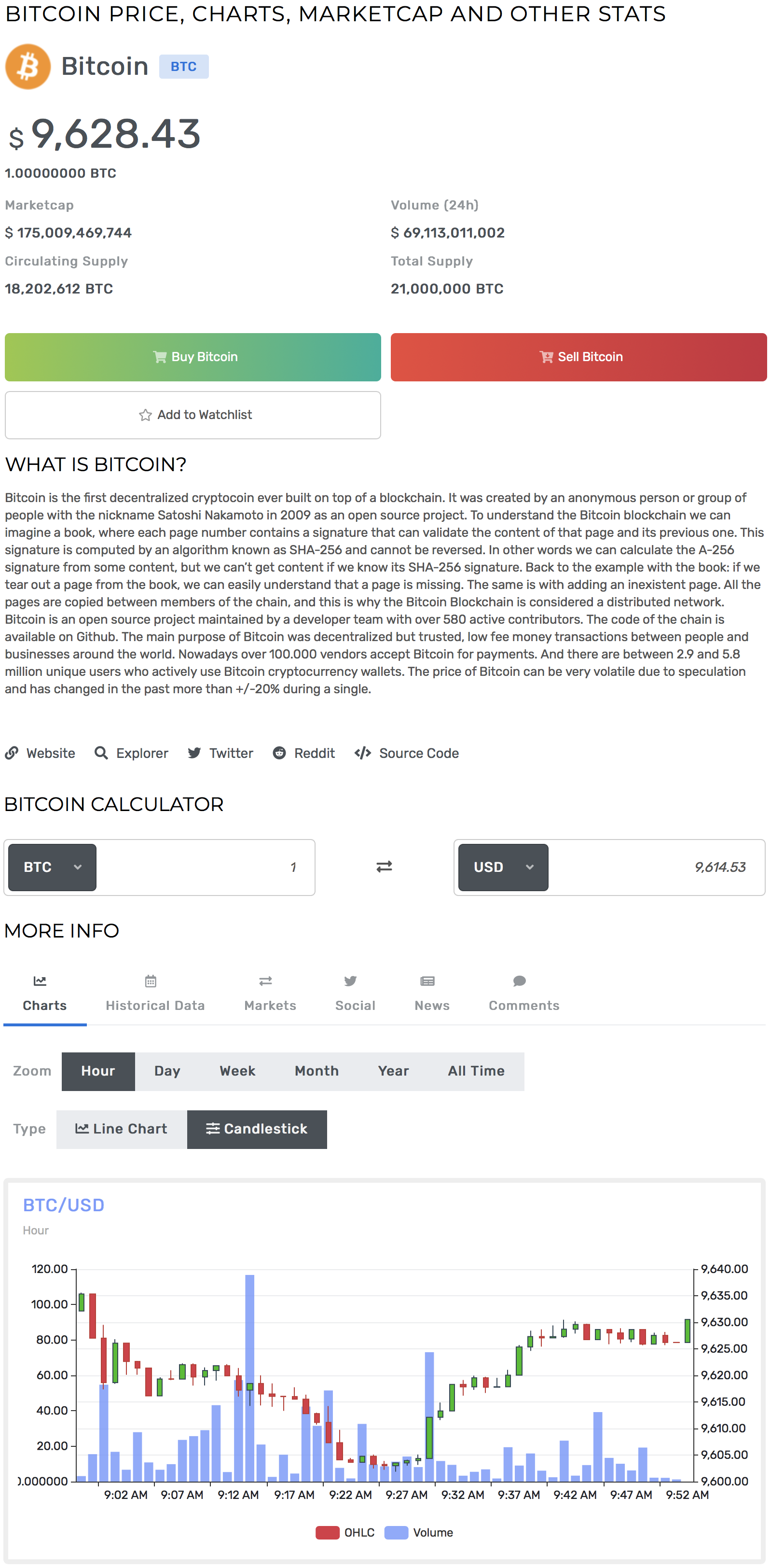Expand the USD currency dropdown

[x=503, y=867]
